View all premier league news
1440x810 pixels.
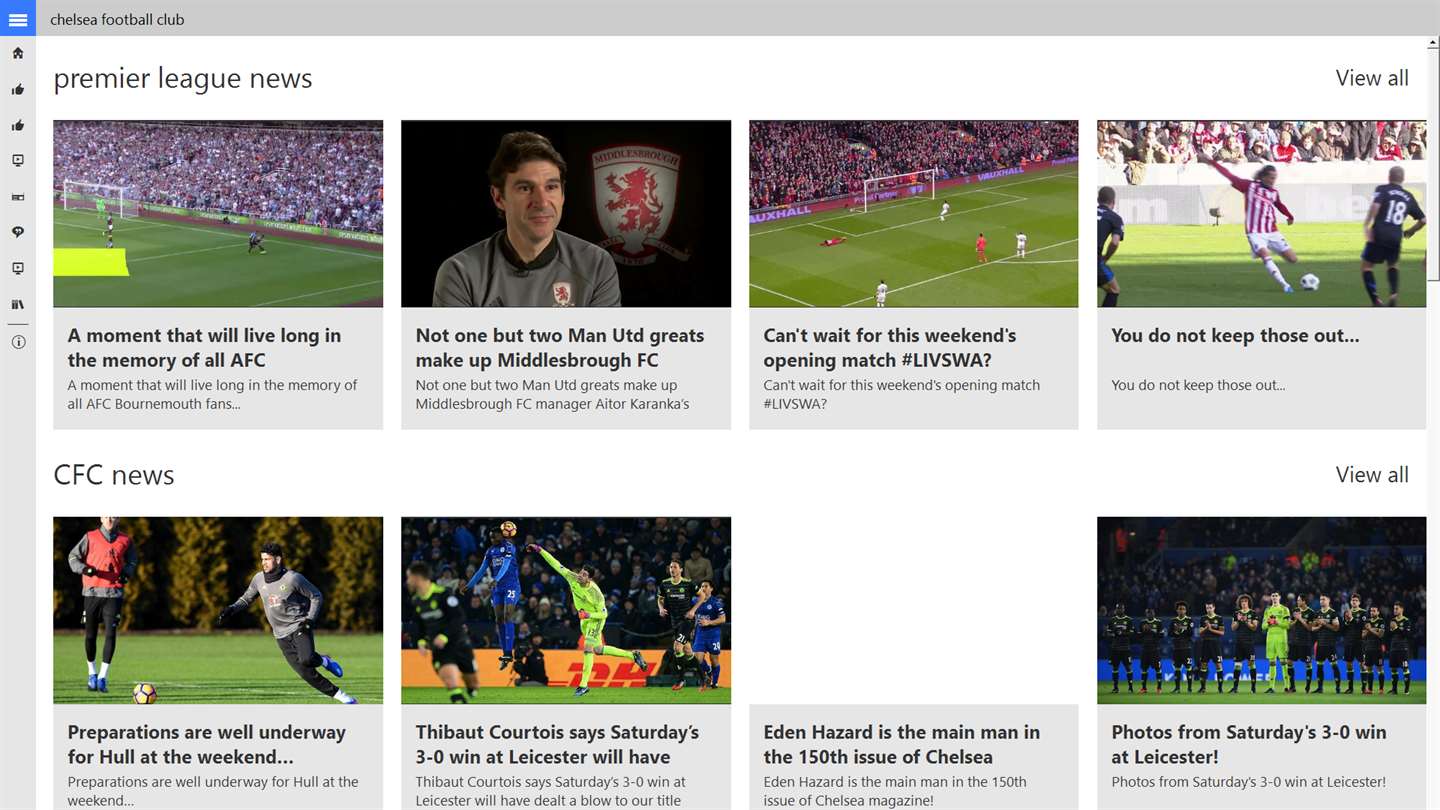pos(1372,78)
